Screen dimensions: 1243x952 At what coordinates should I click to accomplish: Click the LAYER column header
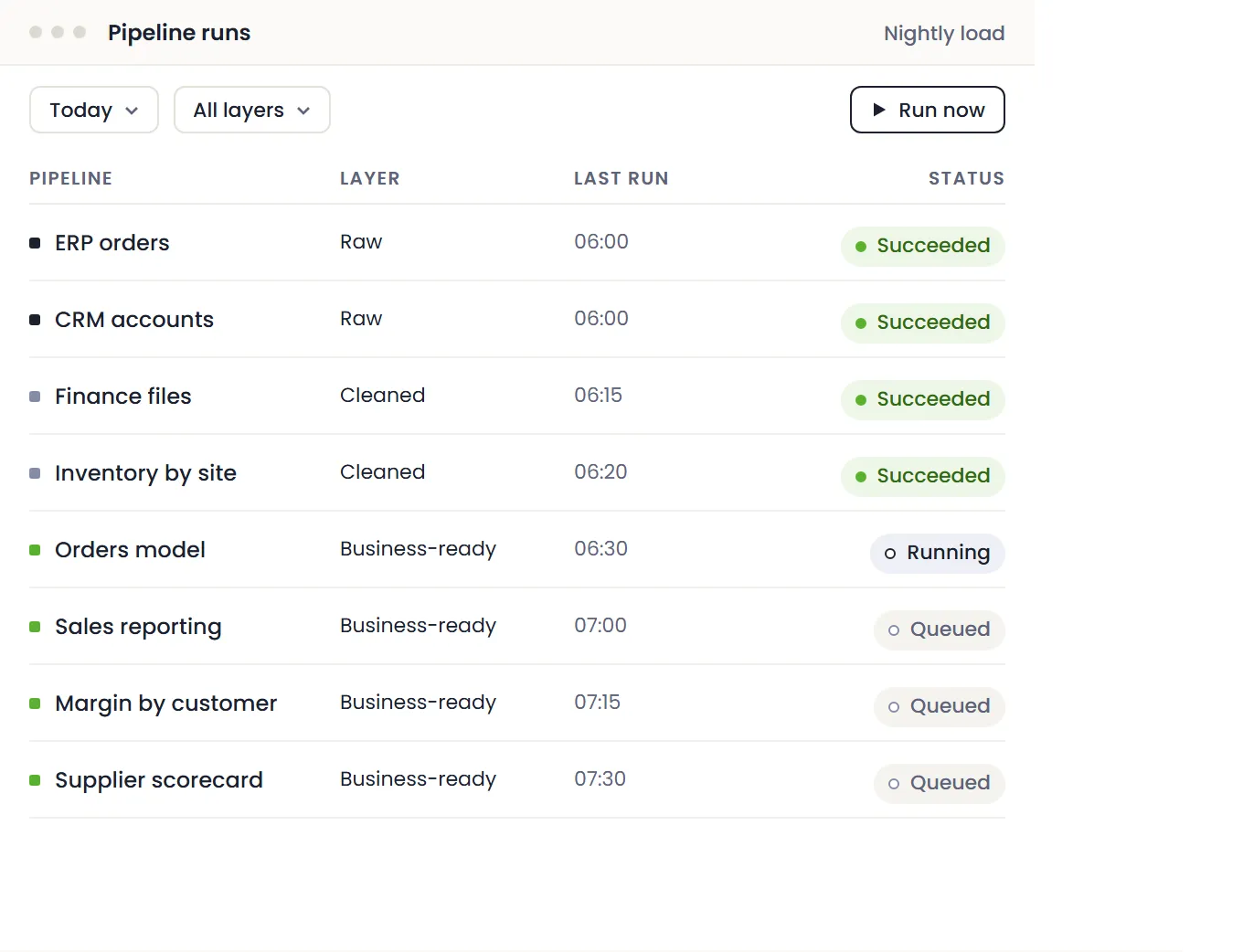point(369,178)
